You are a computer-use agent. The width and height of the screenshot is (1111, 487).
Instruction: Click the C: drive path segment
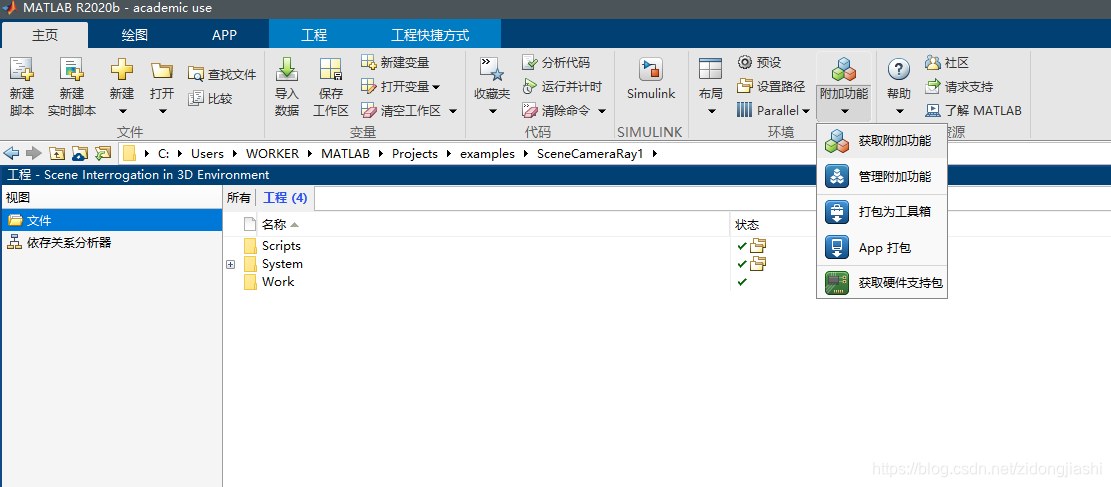(163, 154)
